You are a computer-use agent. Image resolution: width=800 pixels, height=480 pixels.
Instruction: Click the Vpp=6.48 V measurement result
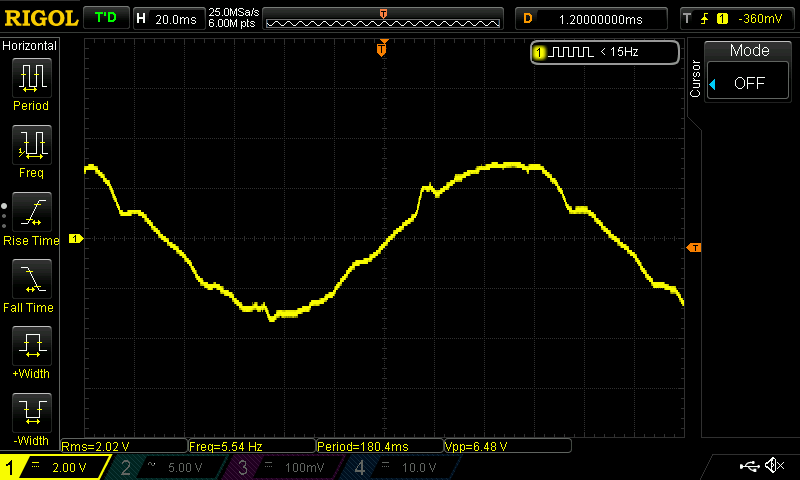click(508, 446)
